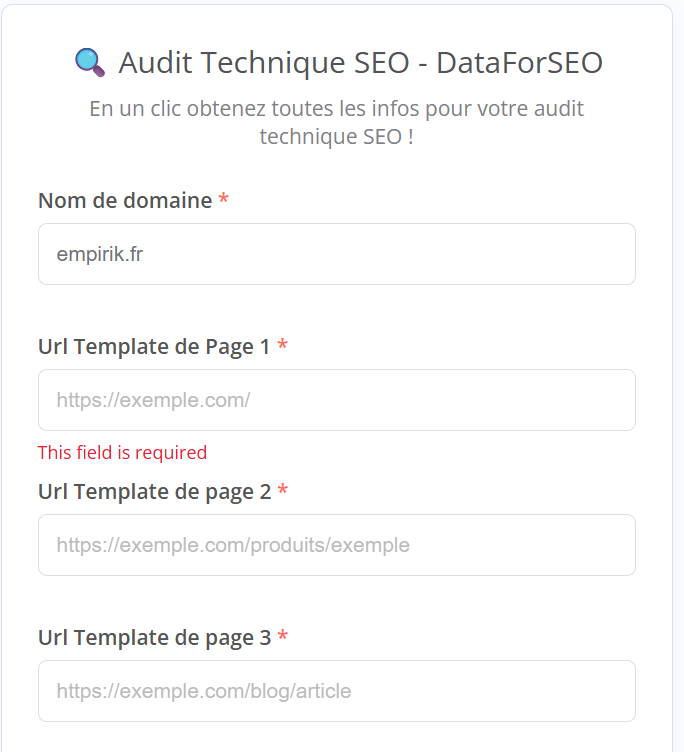Click the 'Url Template de page 3' label

pos(154,637)
